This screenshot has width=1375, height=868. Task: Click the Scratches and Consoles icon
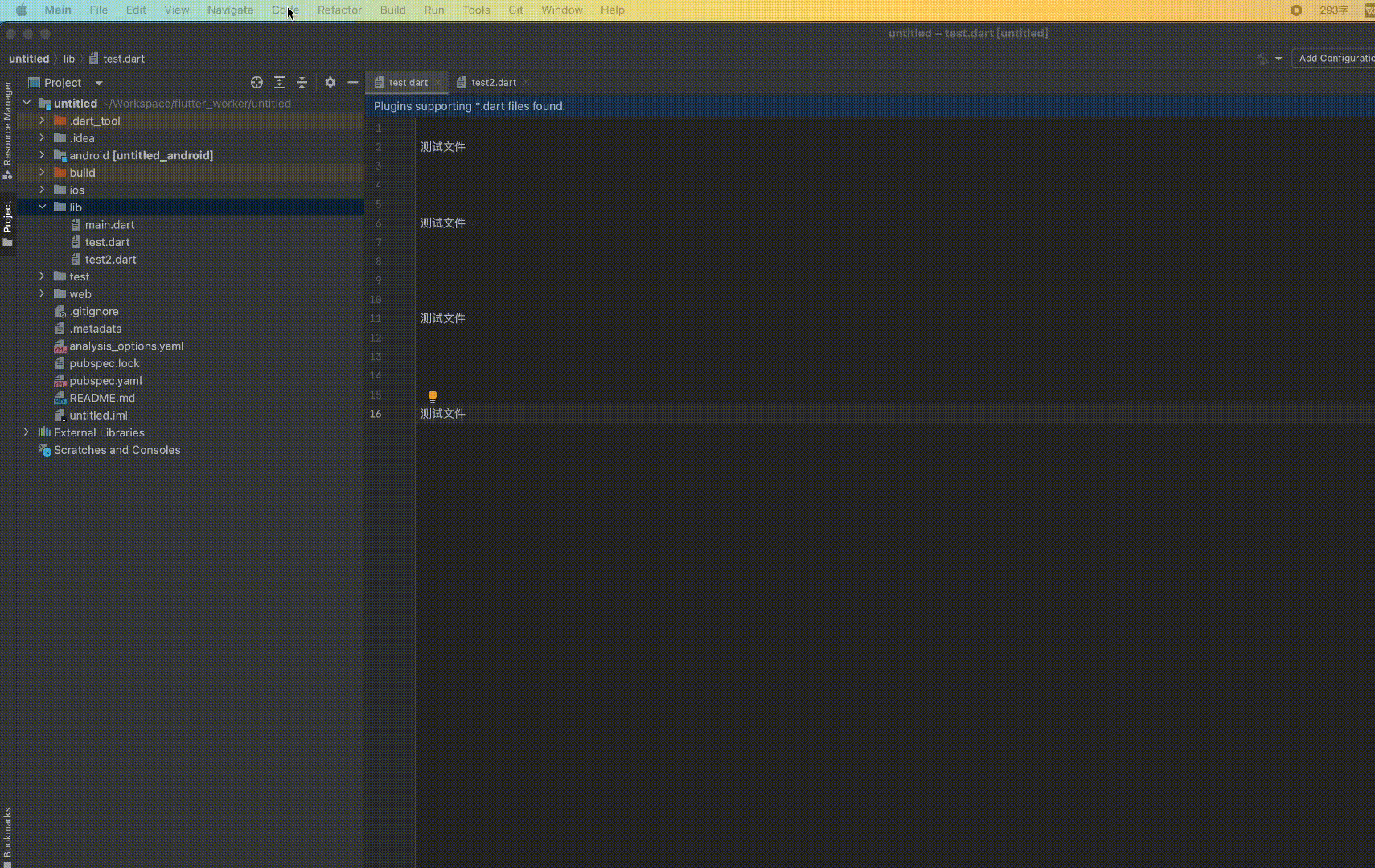point(45,450)
